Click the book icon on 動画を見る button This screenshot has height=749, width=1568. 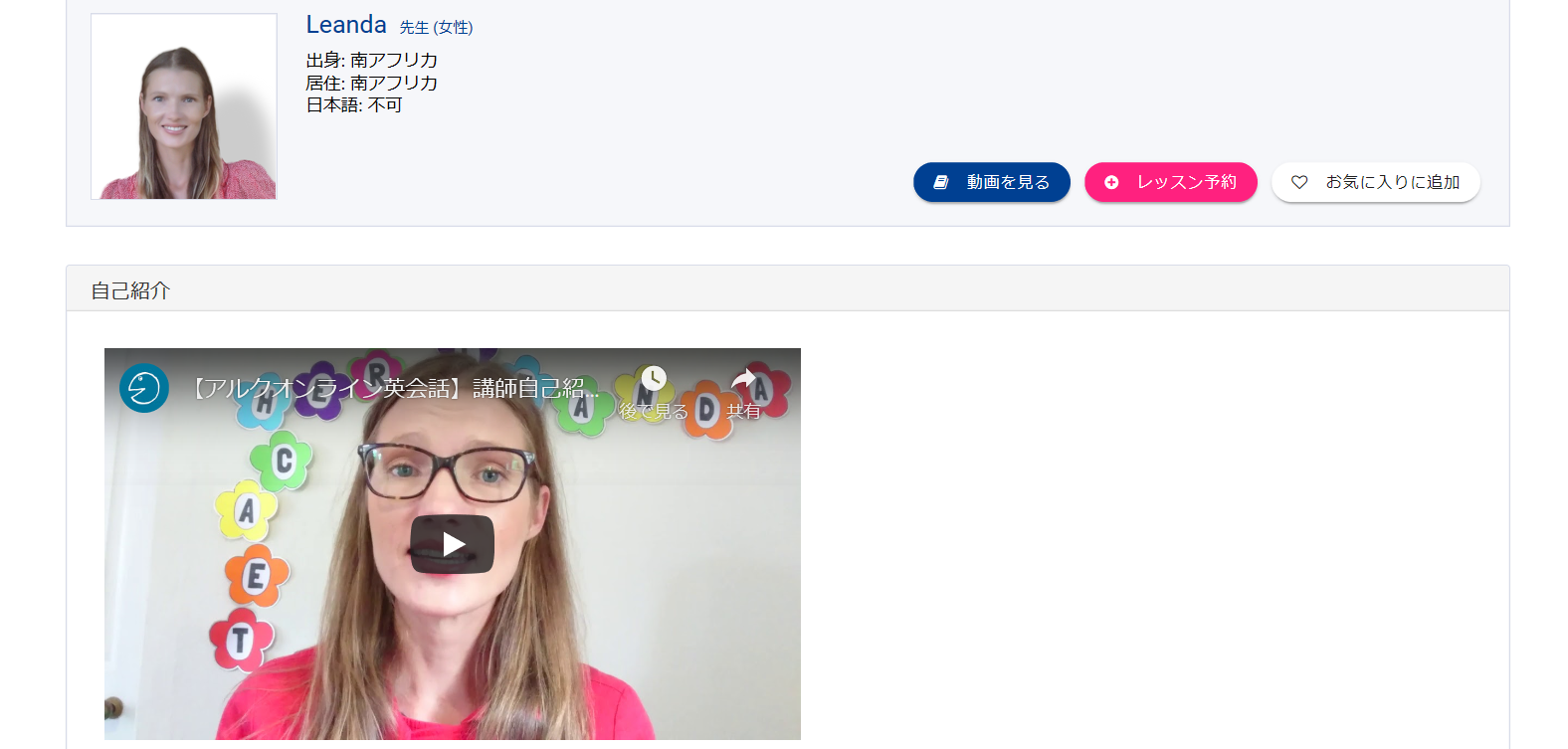940,182
